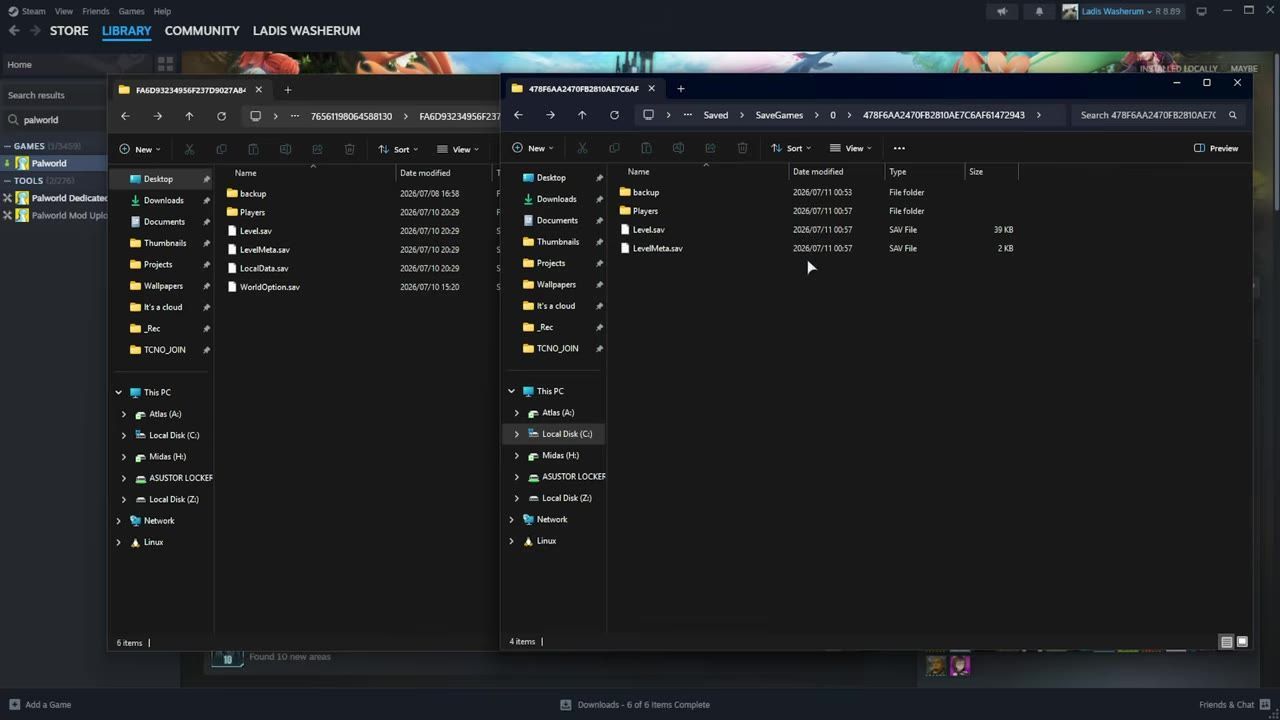
Task: Open Steam Help menu
Action: coord(162,11)
